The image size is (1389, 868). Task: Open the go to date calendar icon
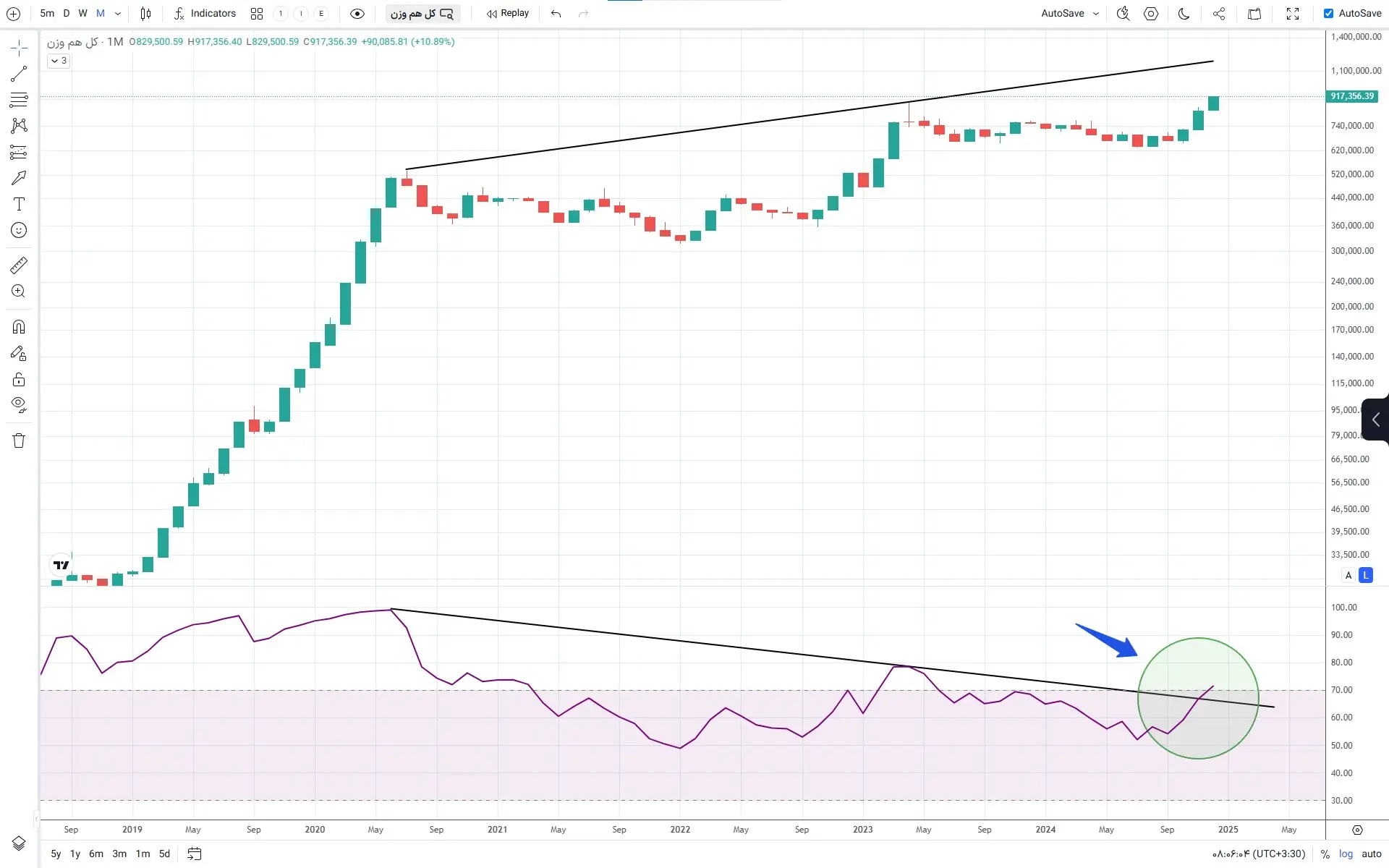pos(194,854)
